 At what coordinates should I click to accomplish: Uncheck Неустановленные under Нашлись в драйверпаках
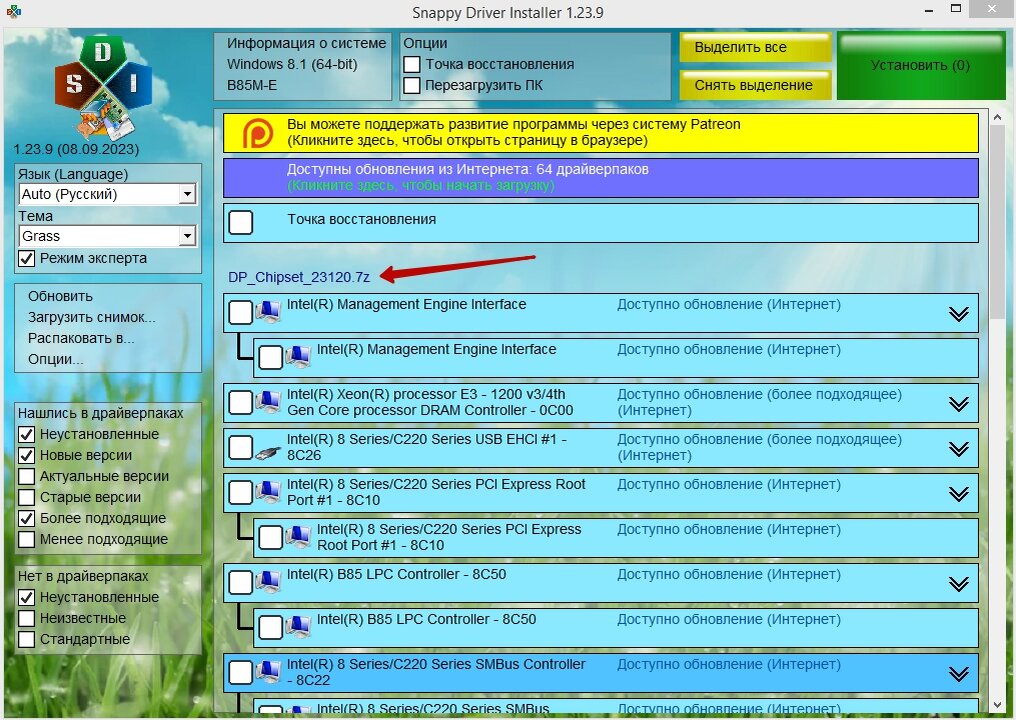27,434
